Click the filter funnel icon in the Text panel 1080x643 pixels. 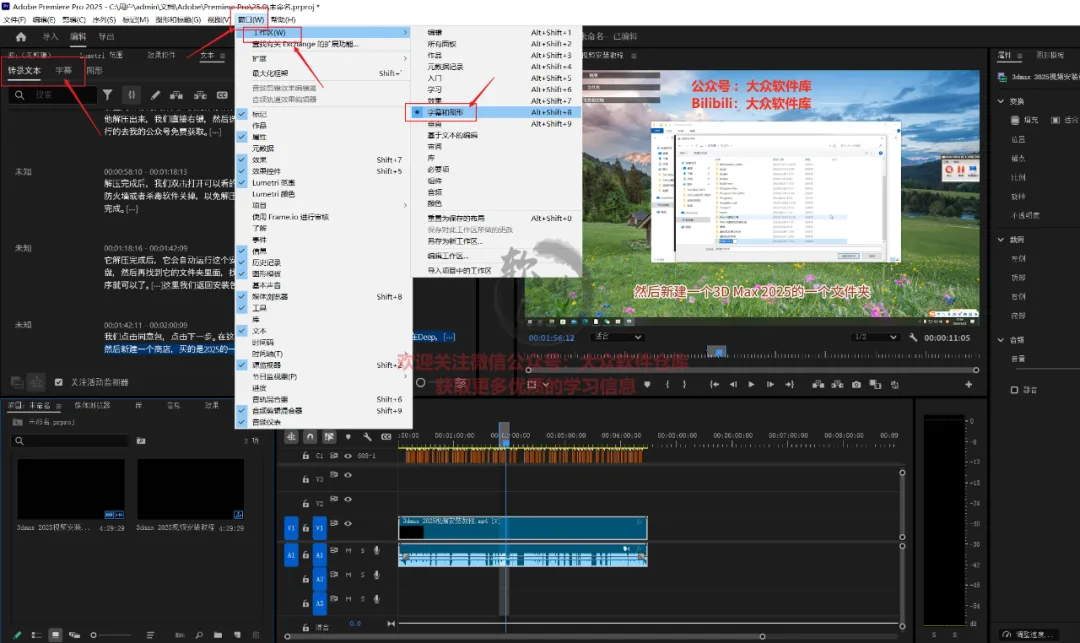107,95
